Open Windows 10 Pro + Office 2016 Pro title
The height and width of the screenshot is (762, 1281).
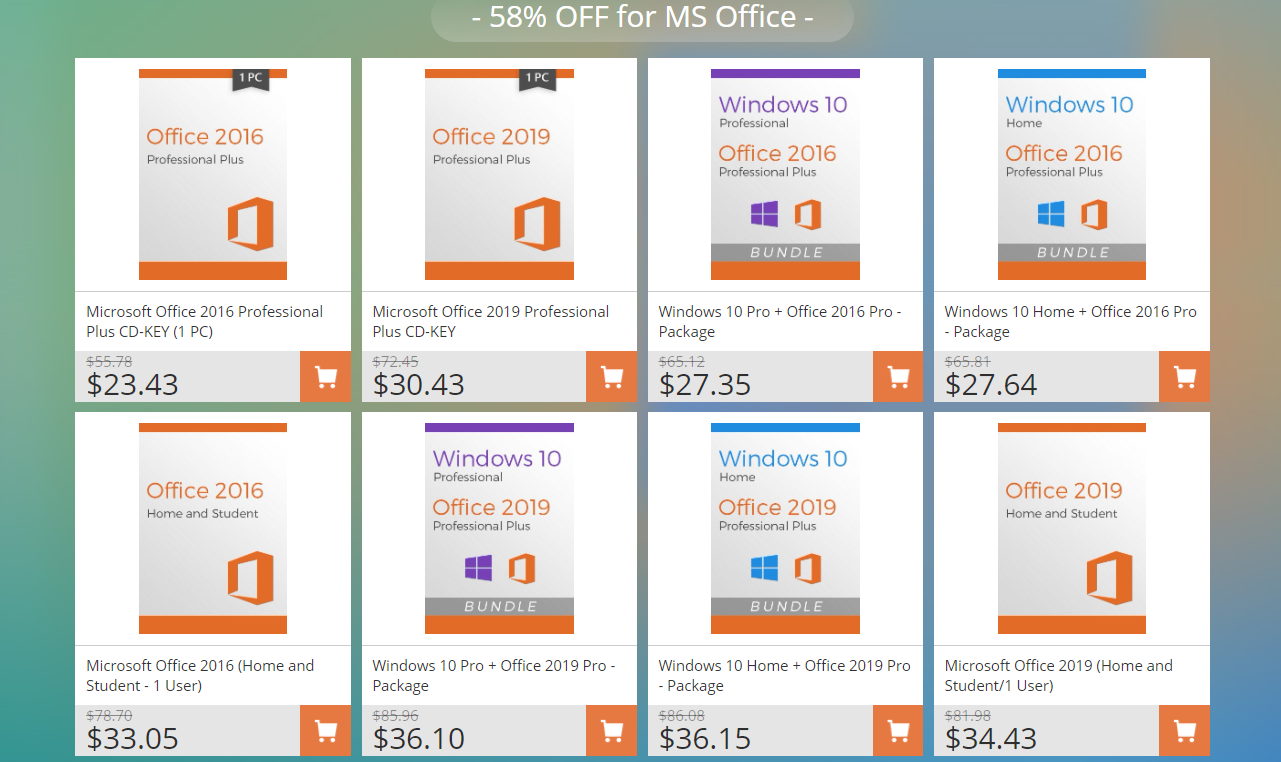(779, 321)
